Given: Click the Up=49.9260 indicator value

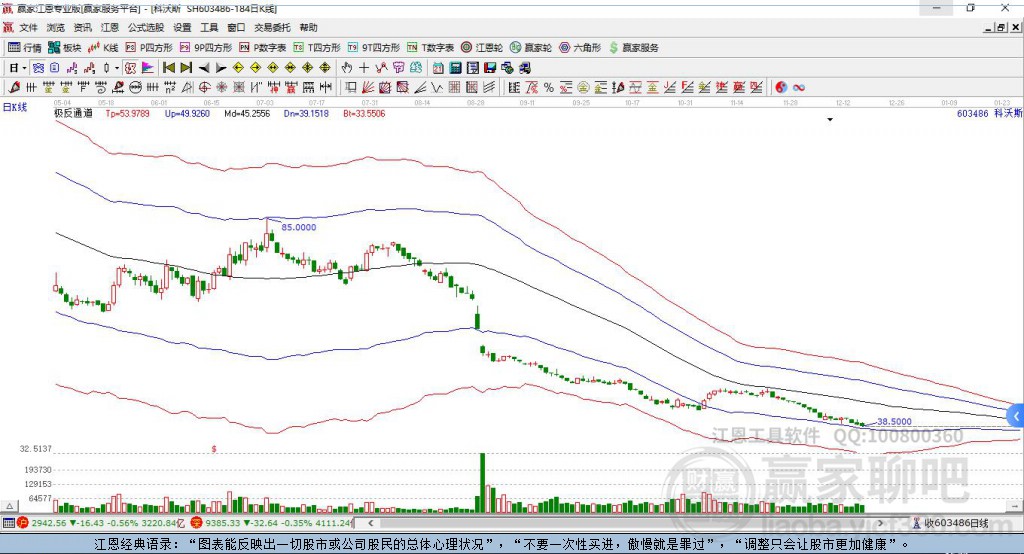Looking at the screenshot, I should [187, 113].
